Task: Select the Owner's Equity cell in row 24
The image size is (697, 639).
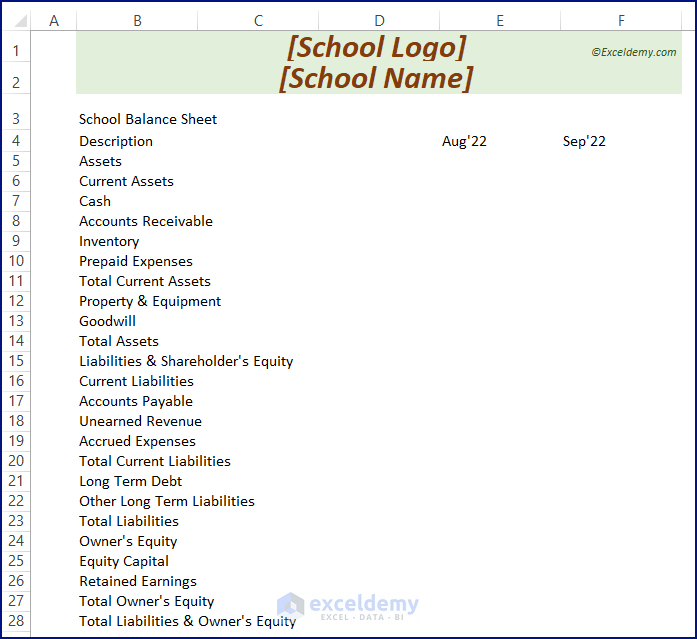Action: (x=128, y=541)
